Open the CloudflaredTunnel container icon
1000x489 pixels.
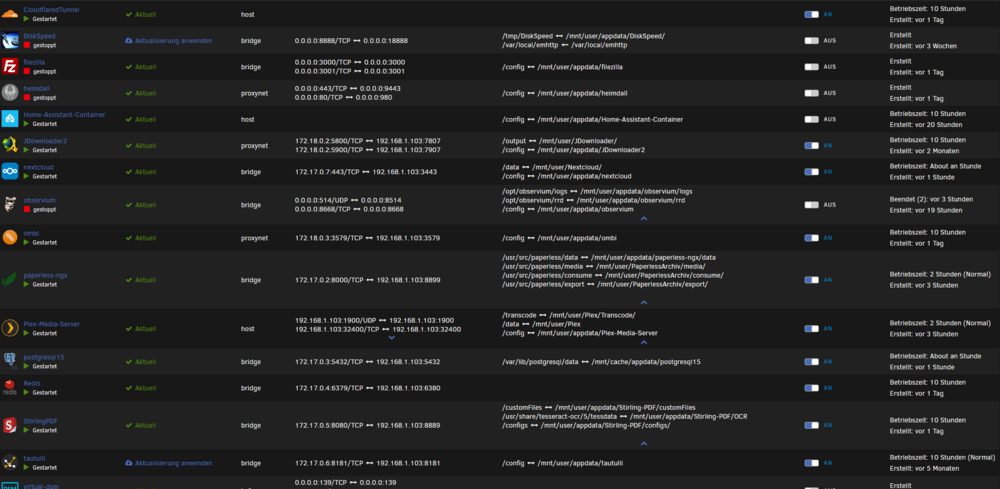coord(10,14)
